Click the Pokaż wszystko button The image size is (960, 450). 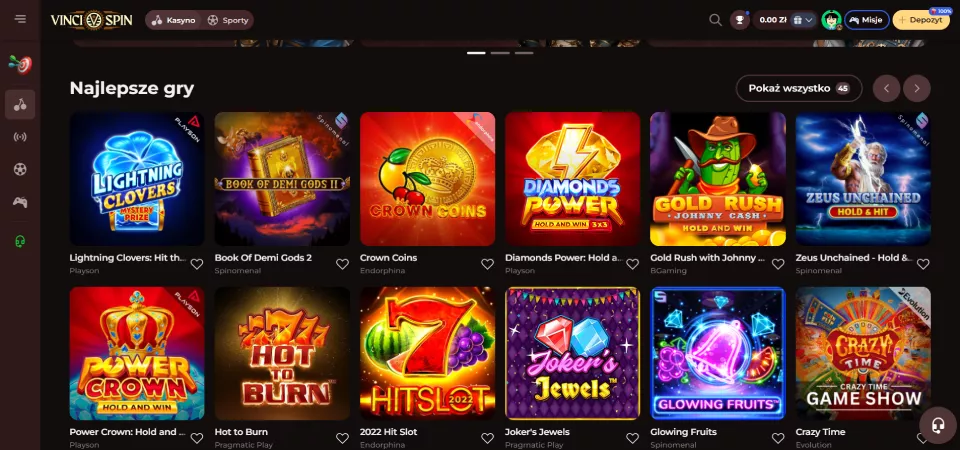pyautogui.click(x=798, y=88)
